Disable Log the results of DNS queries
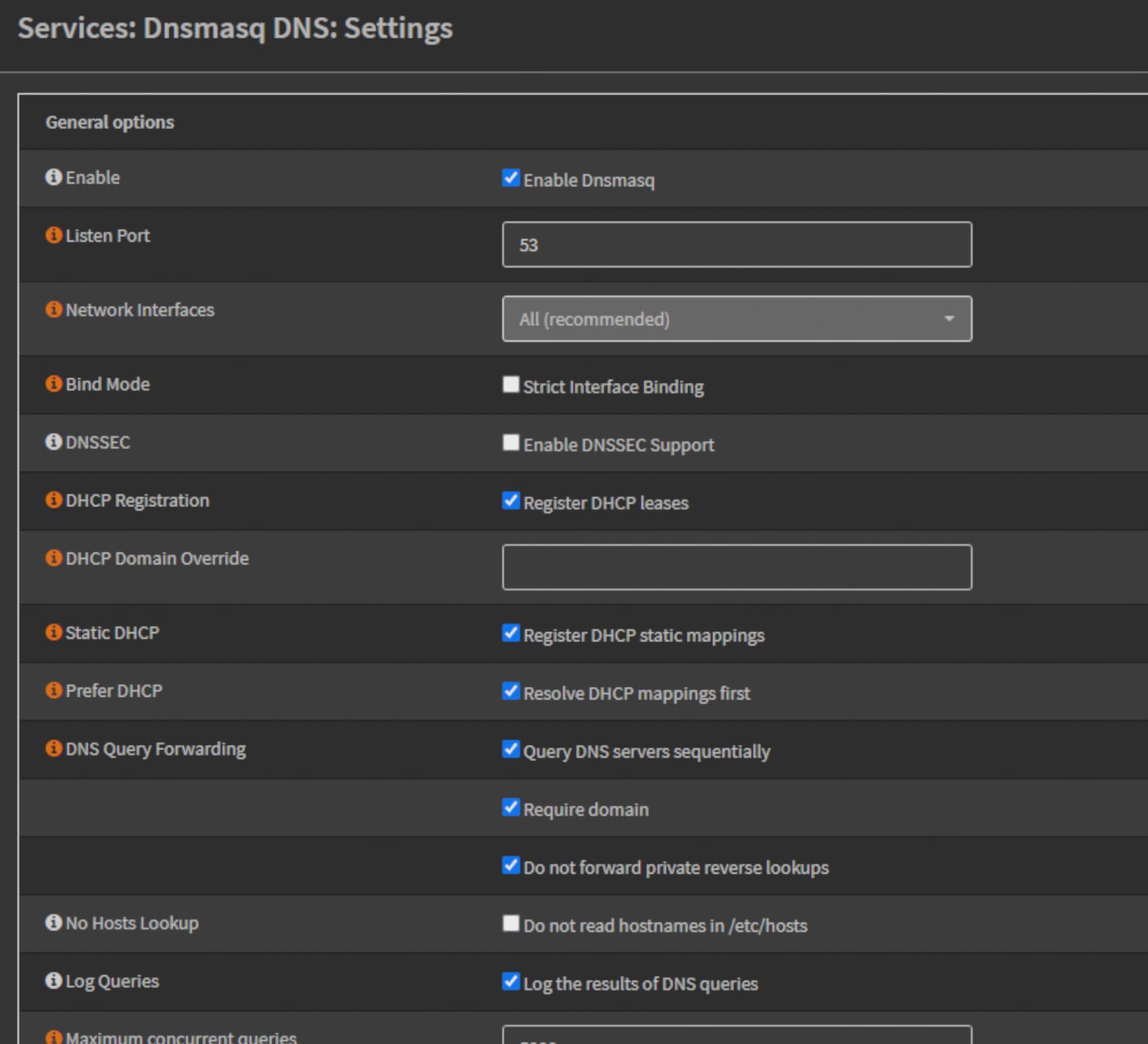This screenshot has height=1044, width=1148. (511, 981)
